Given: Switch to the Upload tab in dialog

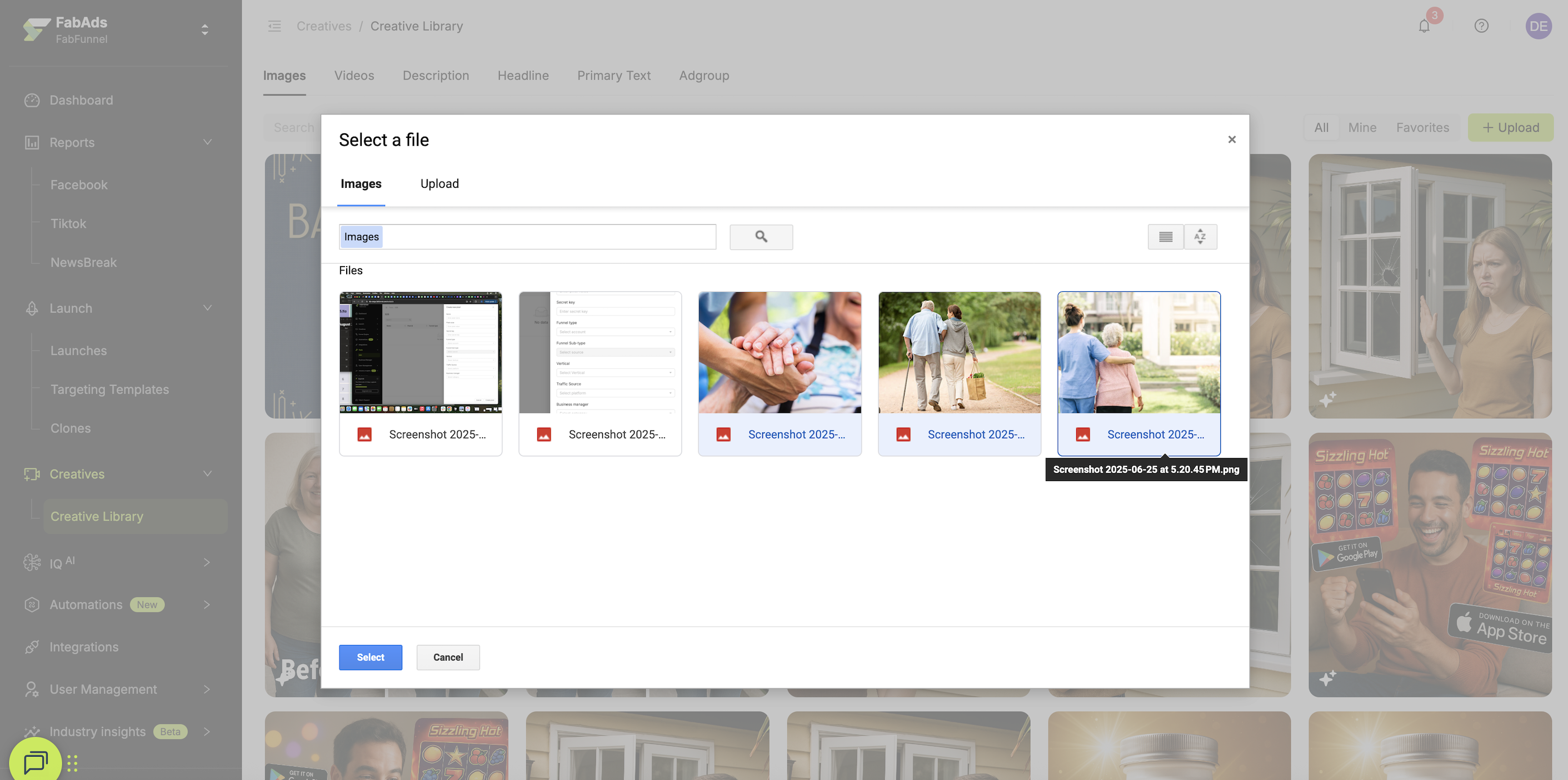Looking at the screenshot, I should (x=440, y=184).
